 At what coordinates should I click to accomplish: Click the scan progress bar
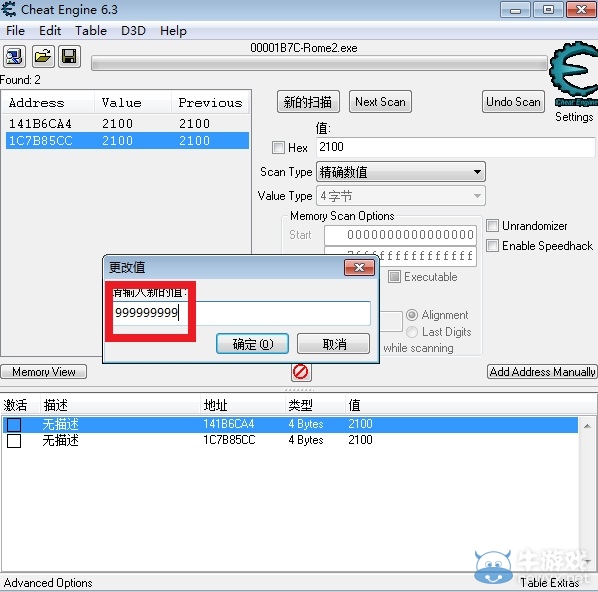tap(319, 63)
